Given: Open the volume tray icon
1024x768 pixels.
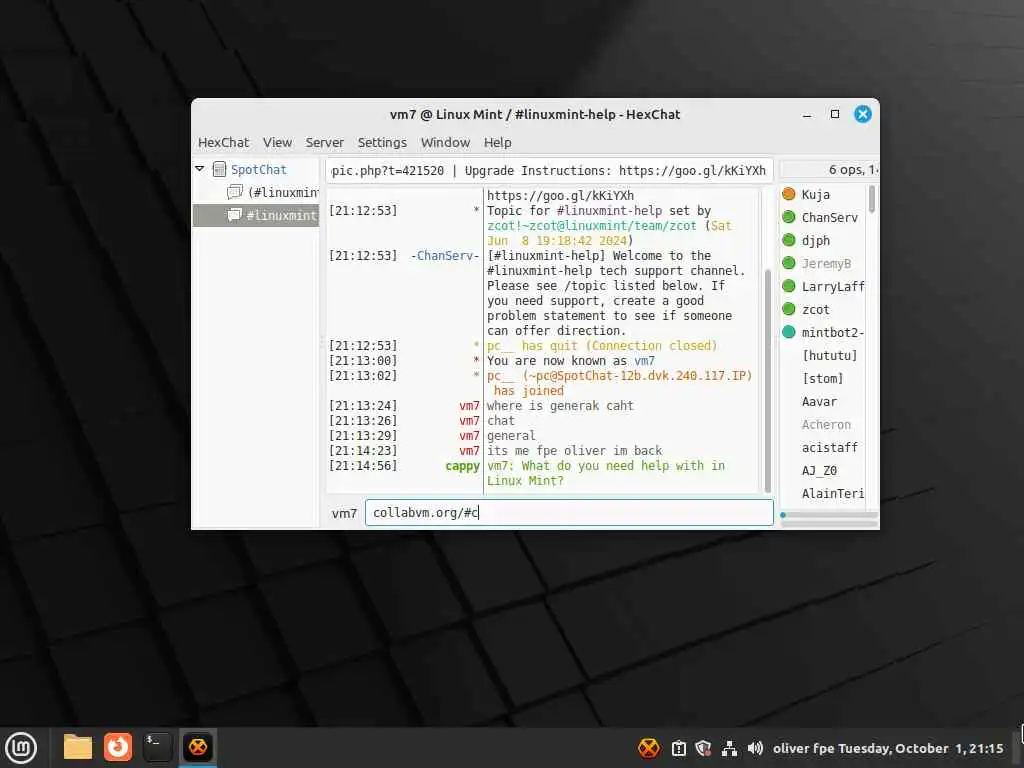Looking at the screenshot, I should [755, 748].
